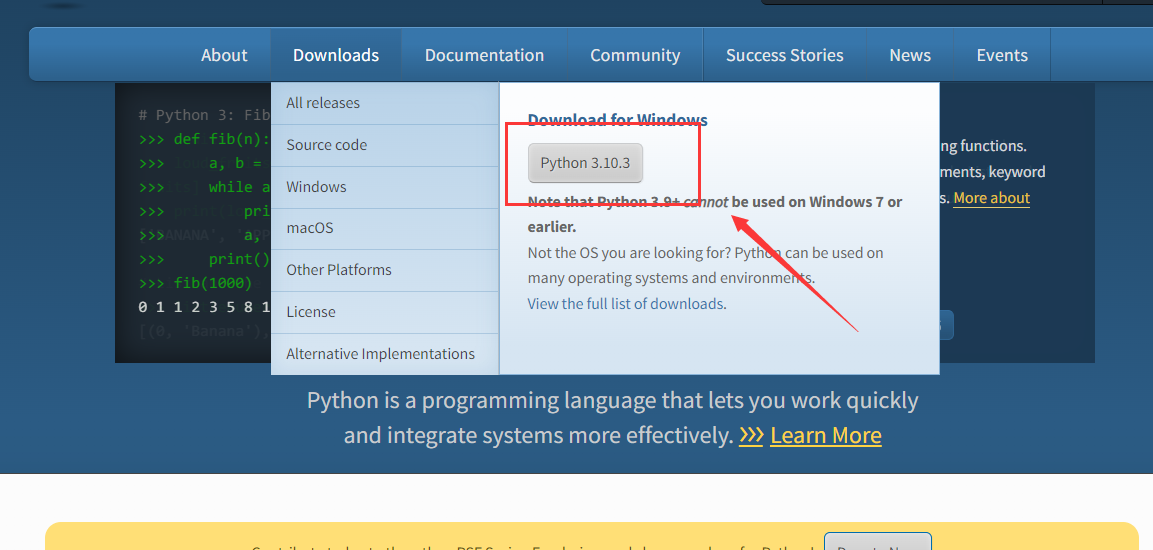Open Other Platforms downloads entry
This screenshot has width=1153, height=550.
click(339, 270)
